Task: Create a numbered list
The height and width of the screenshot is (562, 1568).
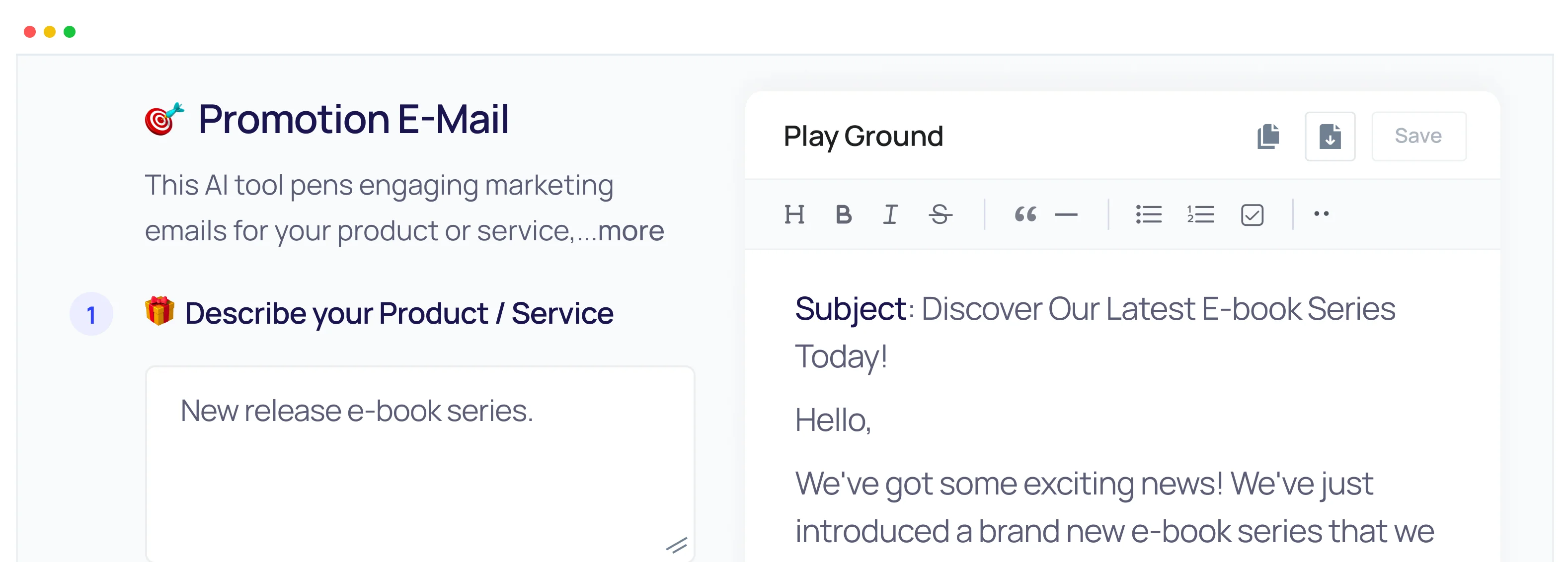Action: (1200, 214)
